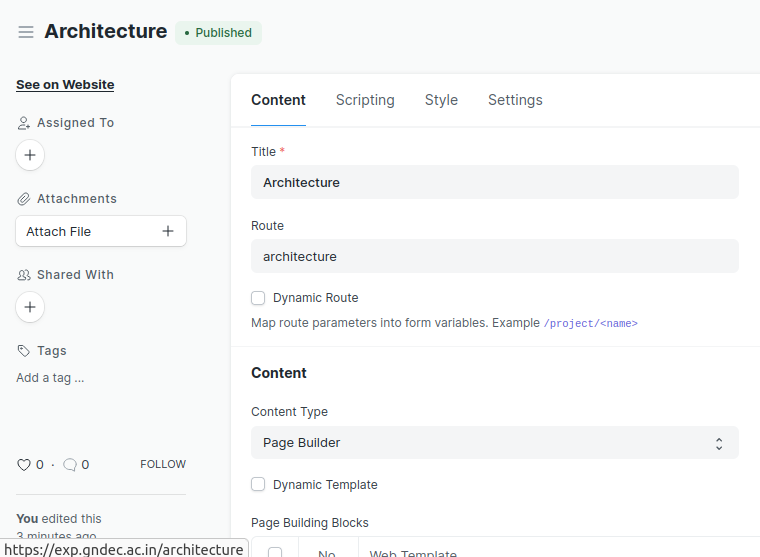Switch to the Style tab
This screenshot has width=760, height=557.
[441, 100]
